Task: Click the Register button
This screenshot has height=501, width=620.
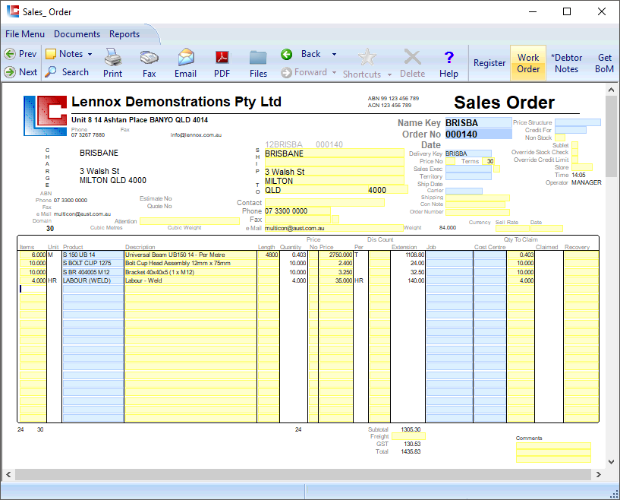Action: pos(490,63)
